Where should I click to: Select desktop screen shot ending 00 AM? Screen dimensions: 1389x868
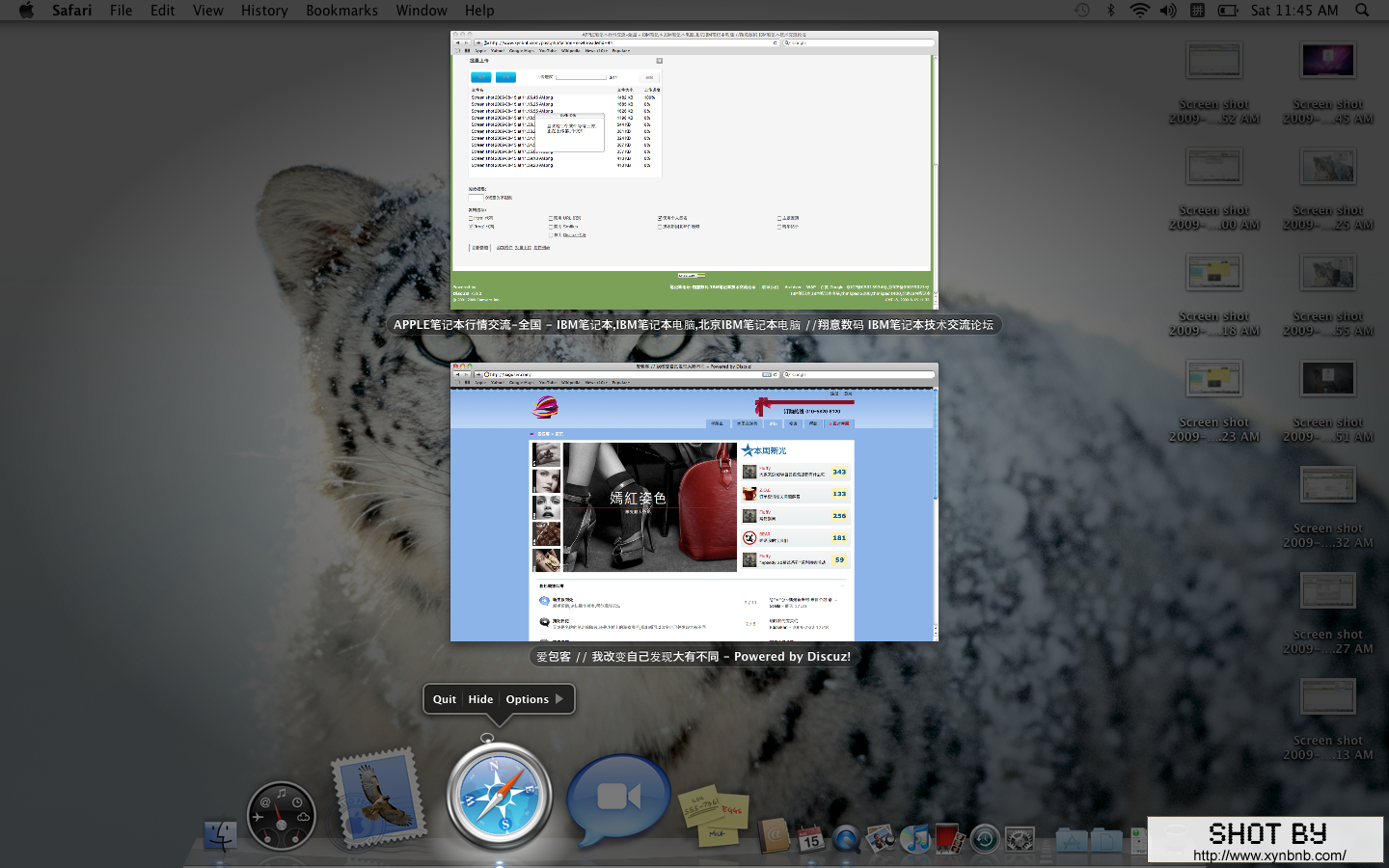click(x=1214, y=190)
